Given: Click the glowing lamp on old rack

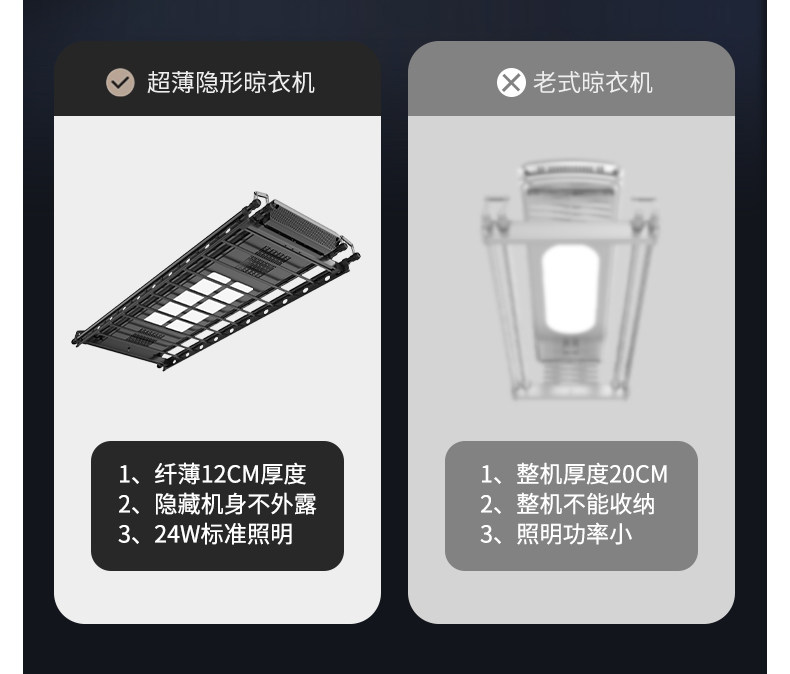Looking at the screenshot, I should (570, 289).
